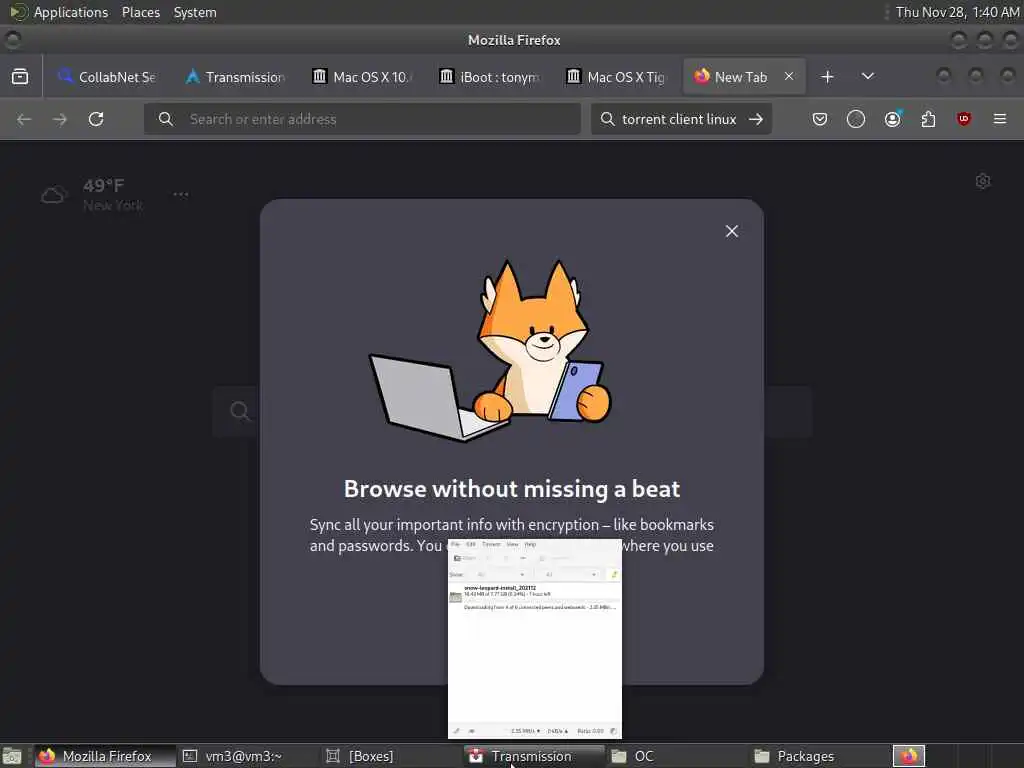Open the uBlock Origin icon
This screenshot has width=1024, height=768.
tap(964, 119)
